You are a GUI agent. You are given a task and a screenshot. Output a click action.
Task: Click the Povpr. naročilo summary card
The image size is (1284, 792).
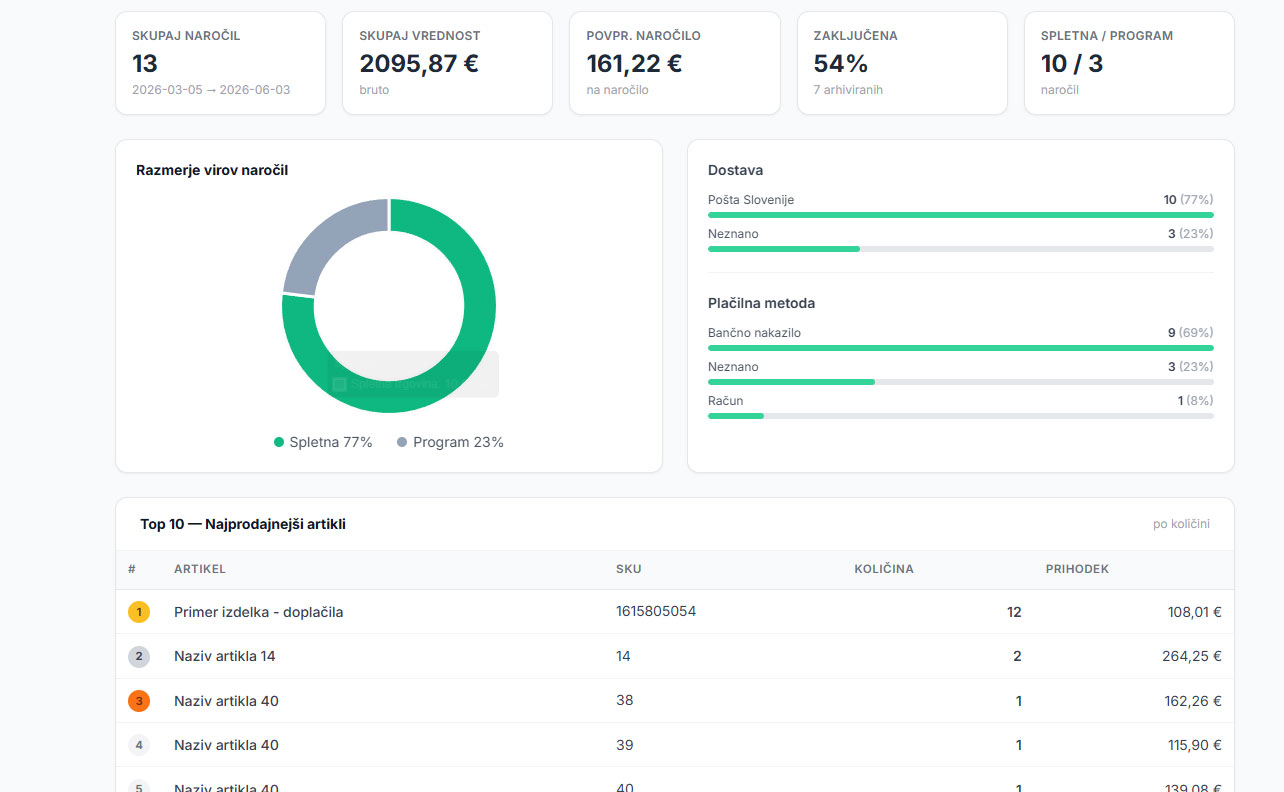click(675, 63)
